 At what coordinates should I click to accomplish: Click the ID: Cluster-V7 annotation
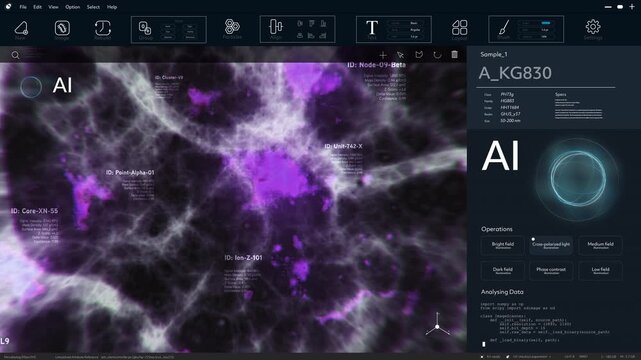[169, 78]
